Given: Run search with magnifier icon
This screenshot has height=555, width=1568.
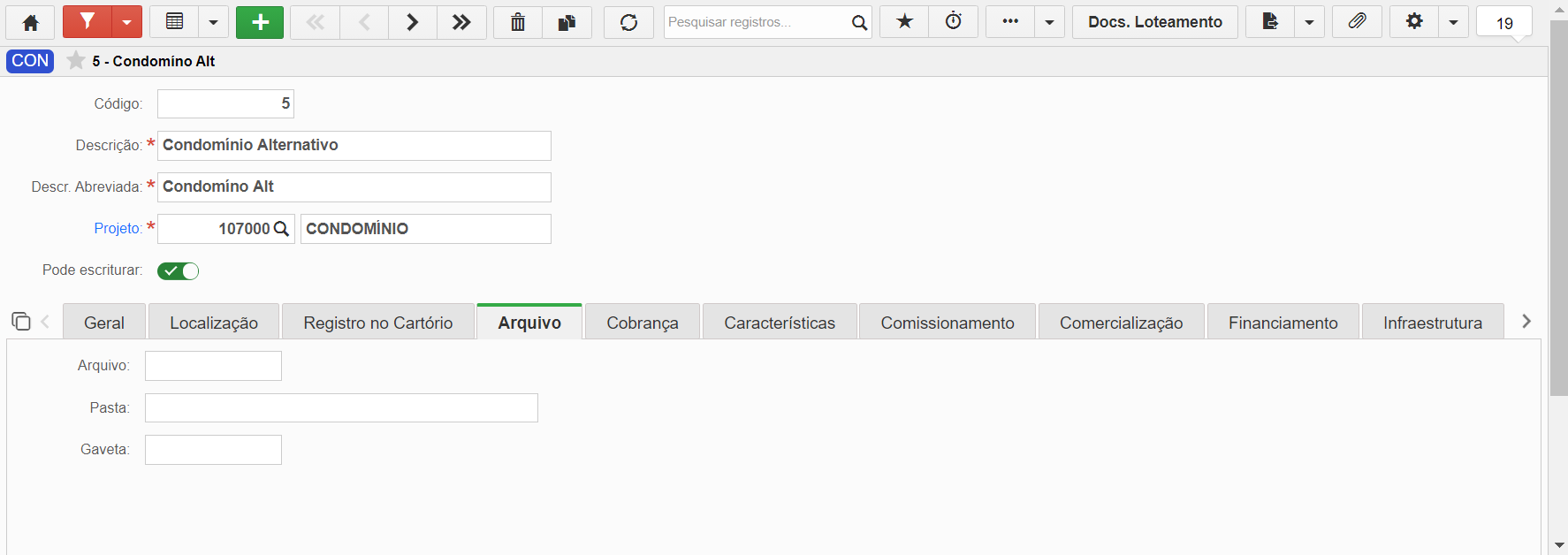Looking at the screenshot, I should [x=859, y=22].
